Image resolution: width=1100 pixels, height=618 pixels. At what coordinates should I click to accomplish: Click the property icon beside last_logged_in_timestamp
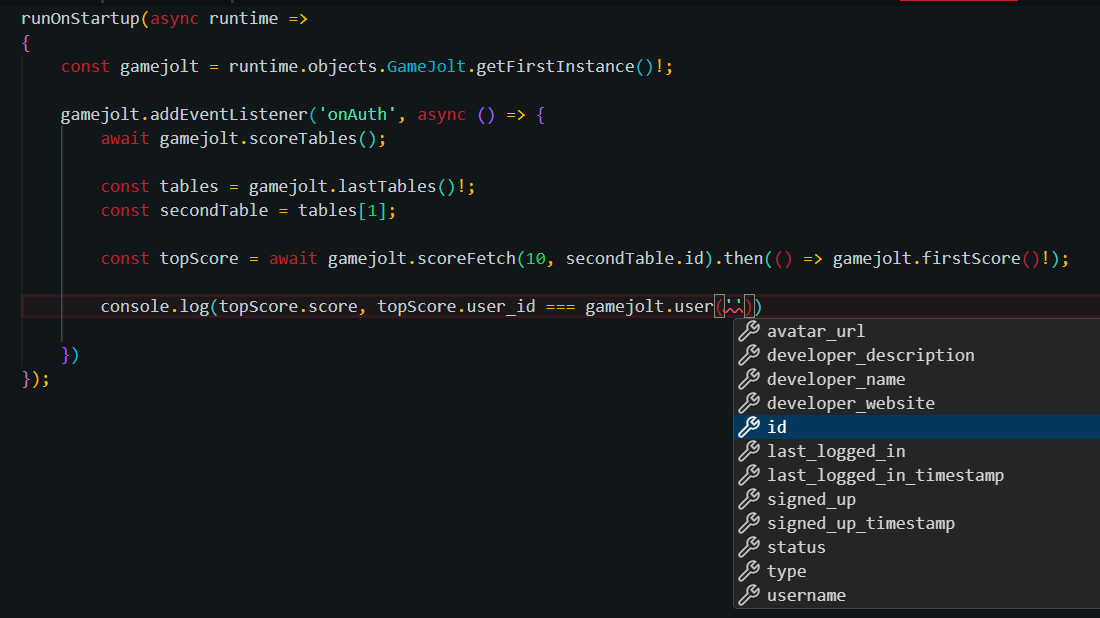coord(749,475)
